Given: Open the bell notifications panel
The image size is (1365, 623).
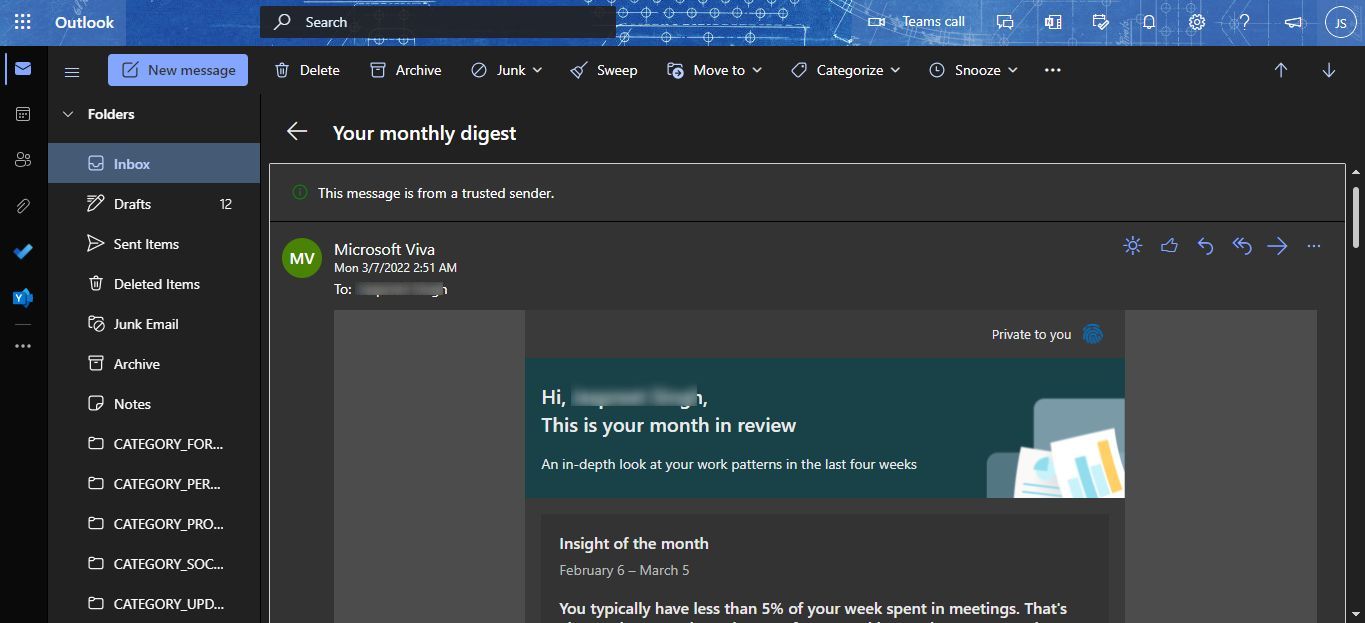Looking at the screenshot, I should 1149,22.
